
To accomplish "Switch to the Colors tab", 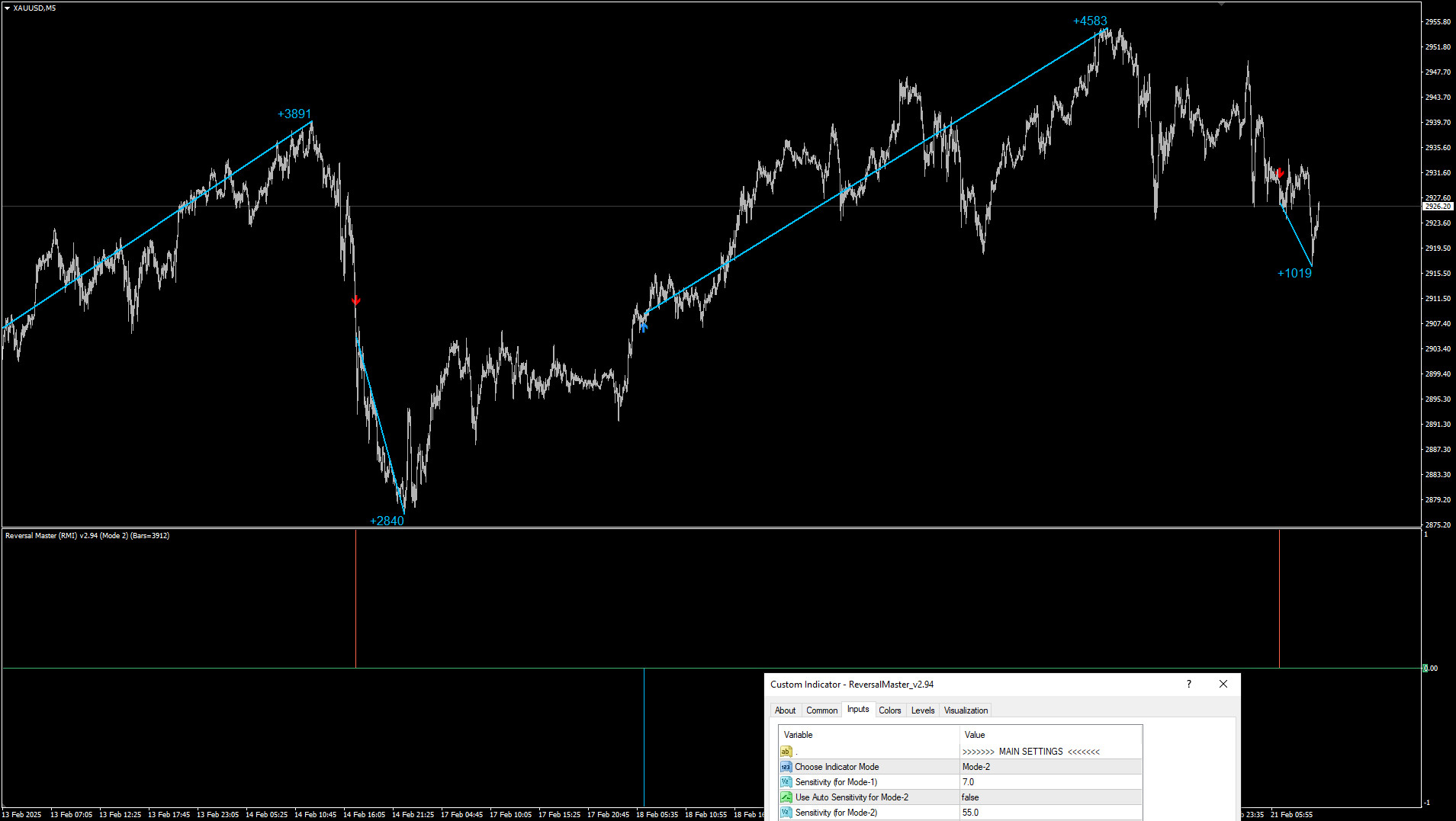I will coord(889,710).
